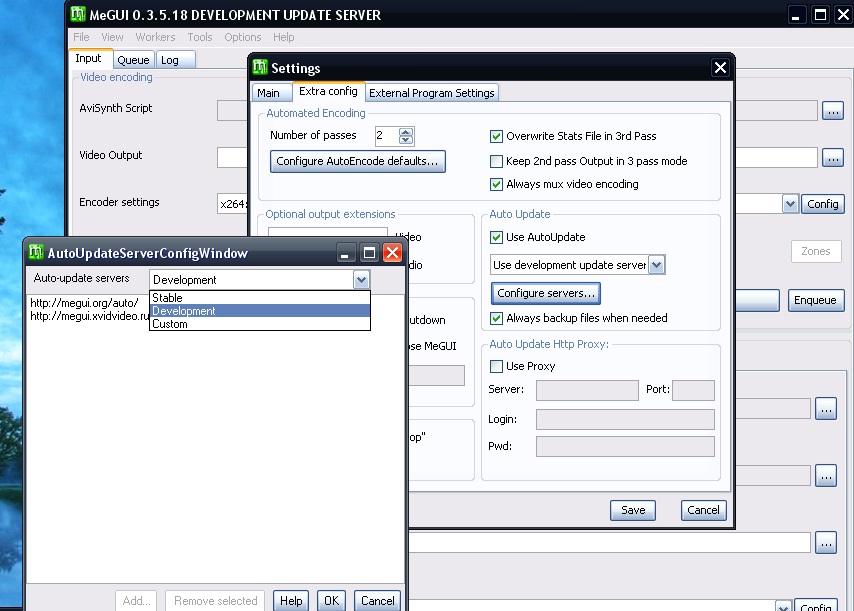Disable Use AutoUpdate checkbox

point(496,237)
